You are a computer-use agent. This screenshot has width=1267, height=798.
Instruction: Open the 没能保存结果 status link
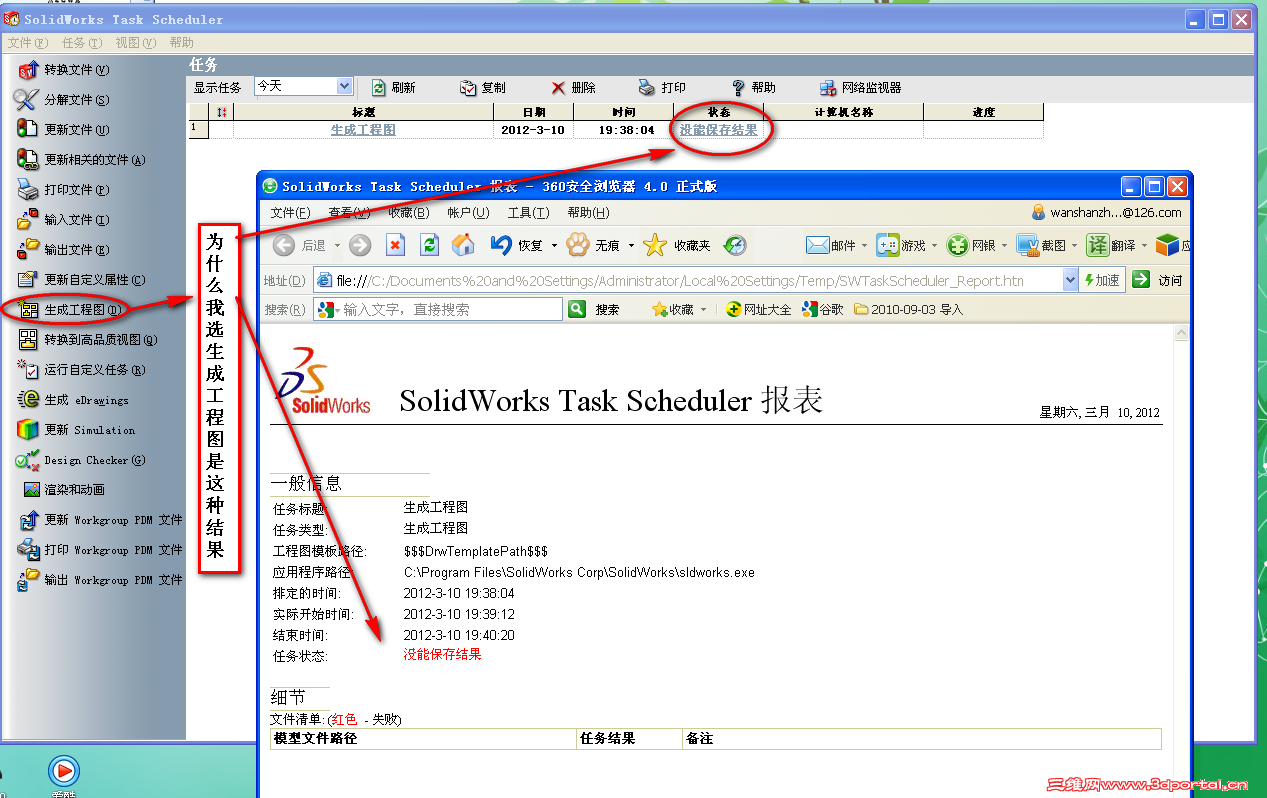click(719, 127)
